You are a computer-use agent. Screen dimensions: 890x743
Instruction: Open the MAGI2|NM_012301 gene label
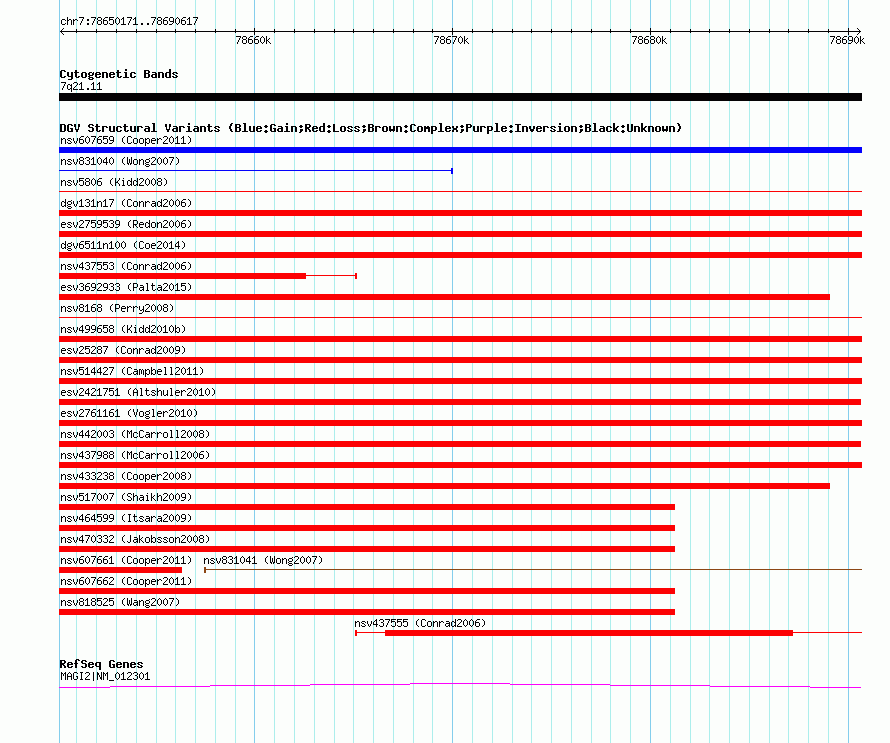coord(105,677)
